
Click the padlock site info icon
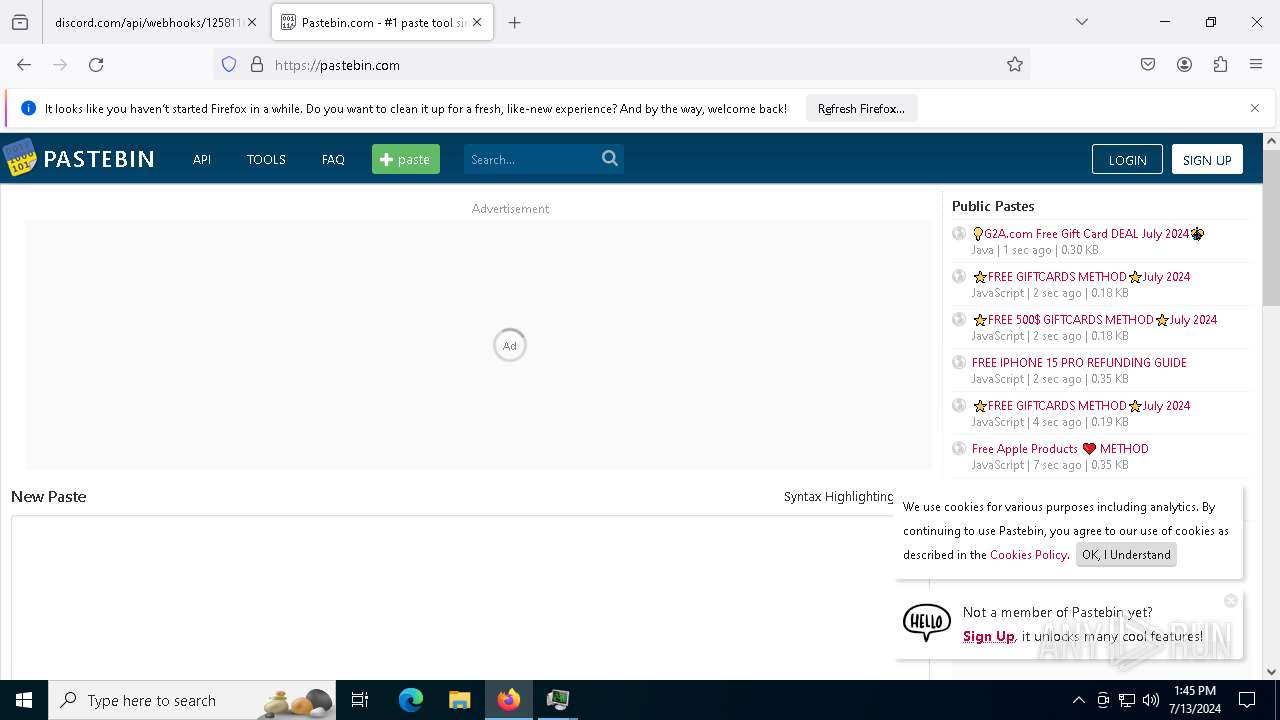coord(257,65)
